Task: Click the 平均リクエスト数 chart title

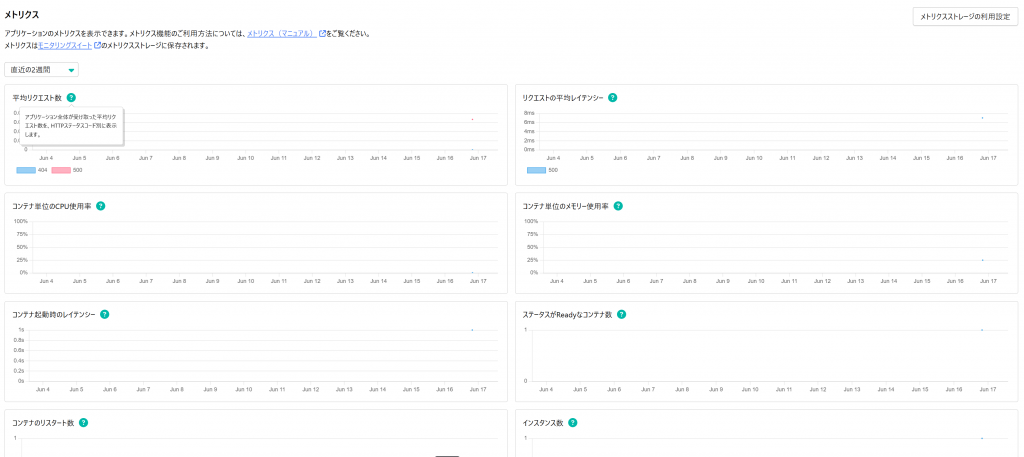Action: click(x=37, y=98)
